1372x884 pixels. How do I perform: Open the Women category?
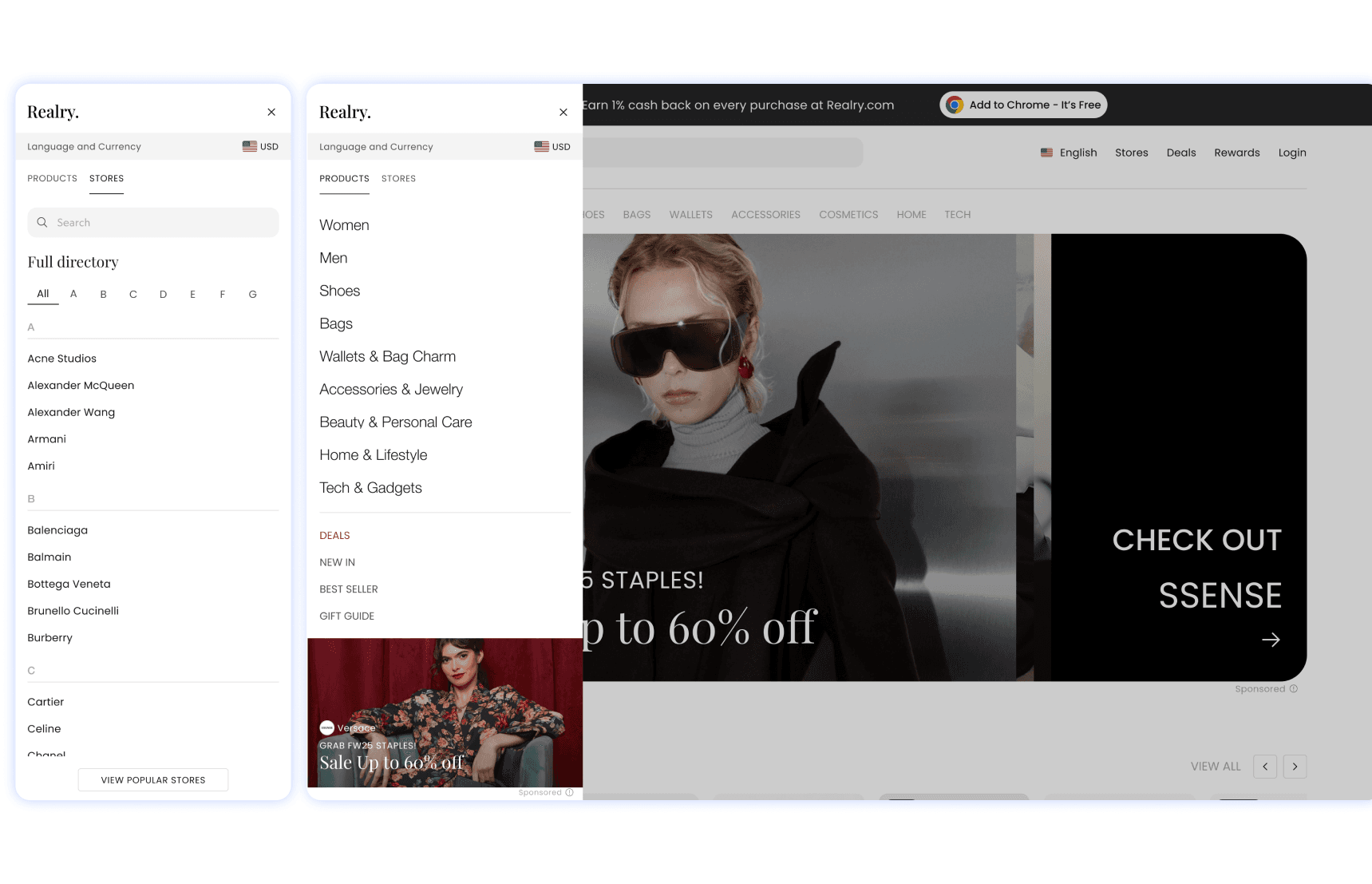[x=344, y=226]
